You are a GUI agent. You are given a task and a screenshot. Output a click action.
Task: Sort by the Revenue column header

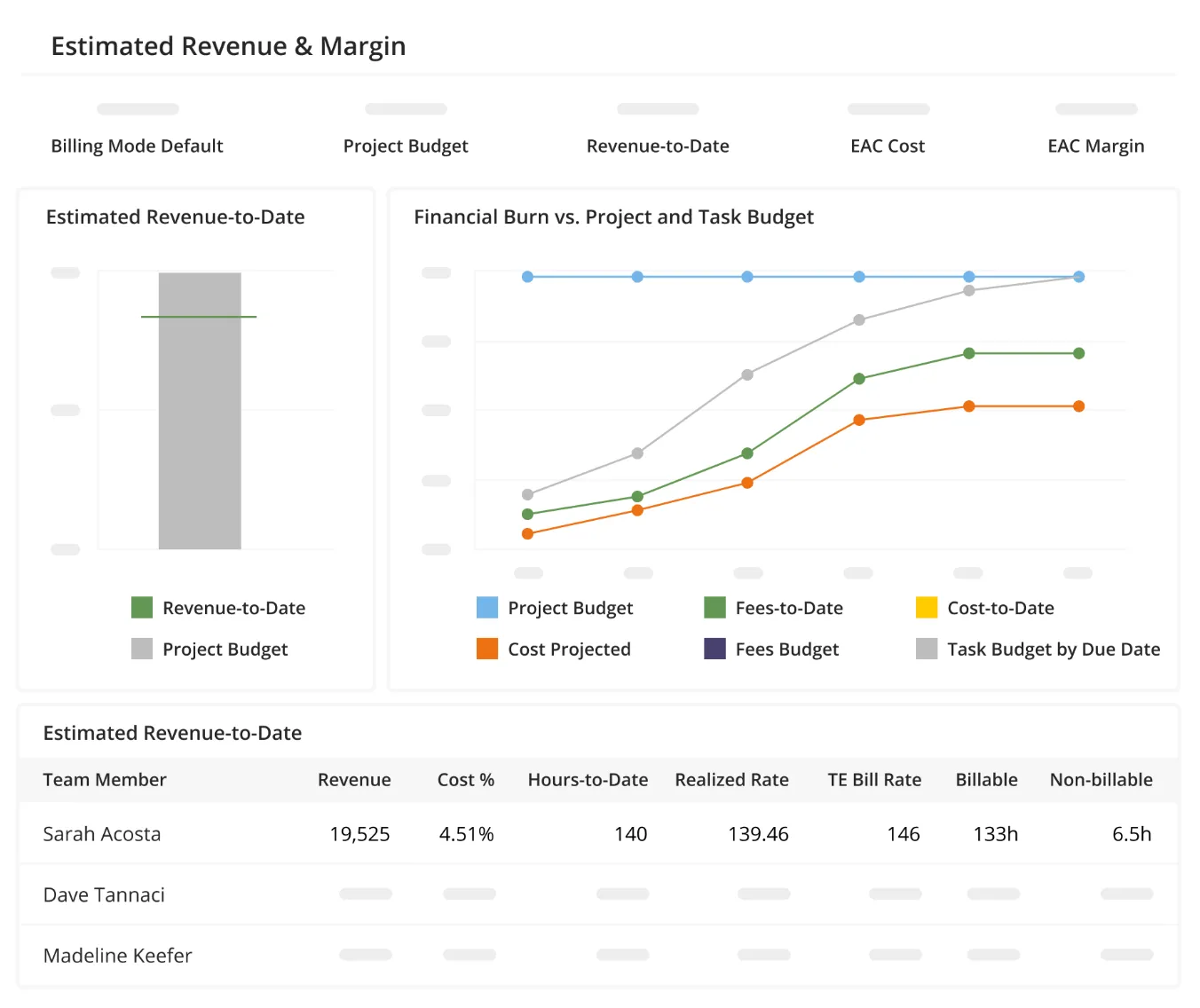tap(354, 780)
